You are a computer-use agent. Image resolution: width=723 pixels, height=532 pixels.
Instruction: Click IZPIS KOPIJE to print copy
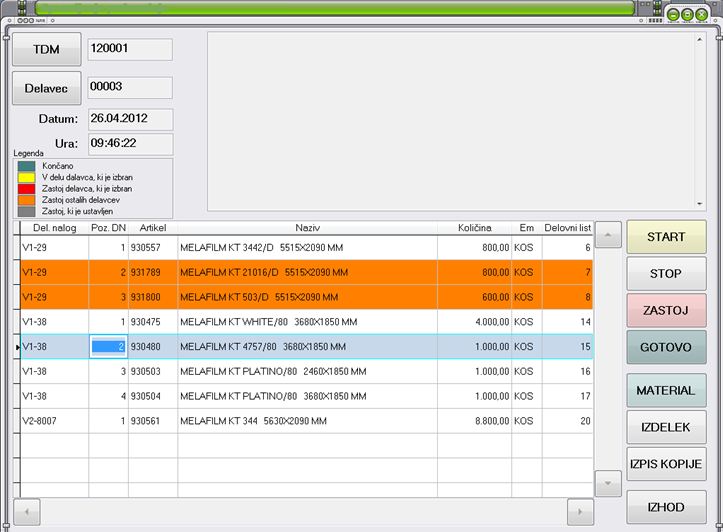click(666, 464)
